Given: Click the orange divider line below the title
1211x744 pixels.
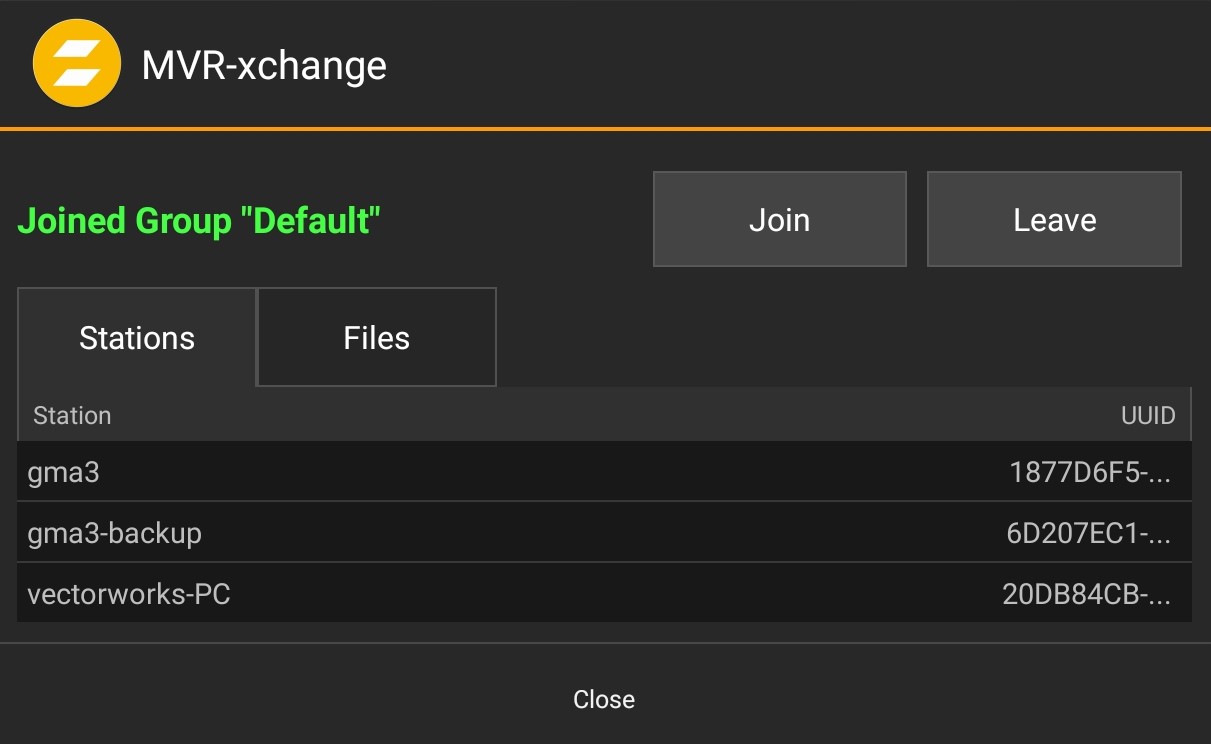Looking at the screenshot, I should pos(605,129).
